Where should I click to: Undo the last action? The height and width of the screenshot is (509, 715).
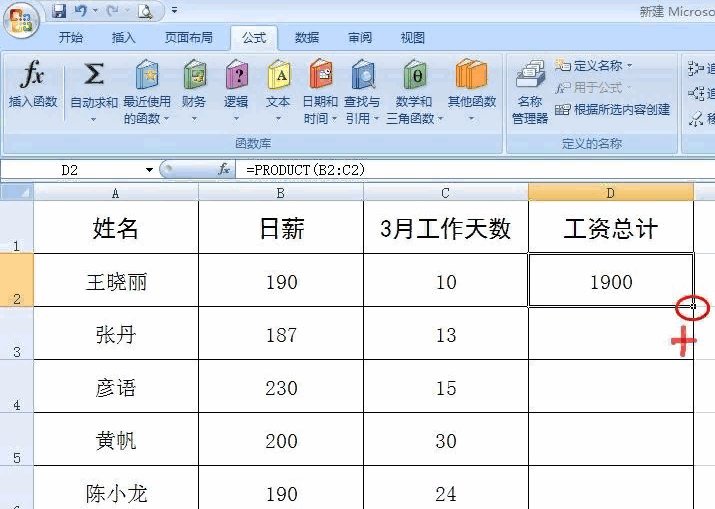[x=81, y=10]
